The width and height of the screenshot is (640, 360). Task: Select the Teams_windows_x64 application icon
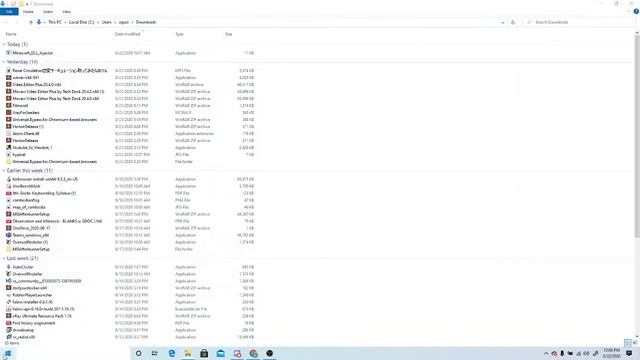click(9, 235)
